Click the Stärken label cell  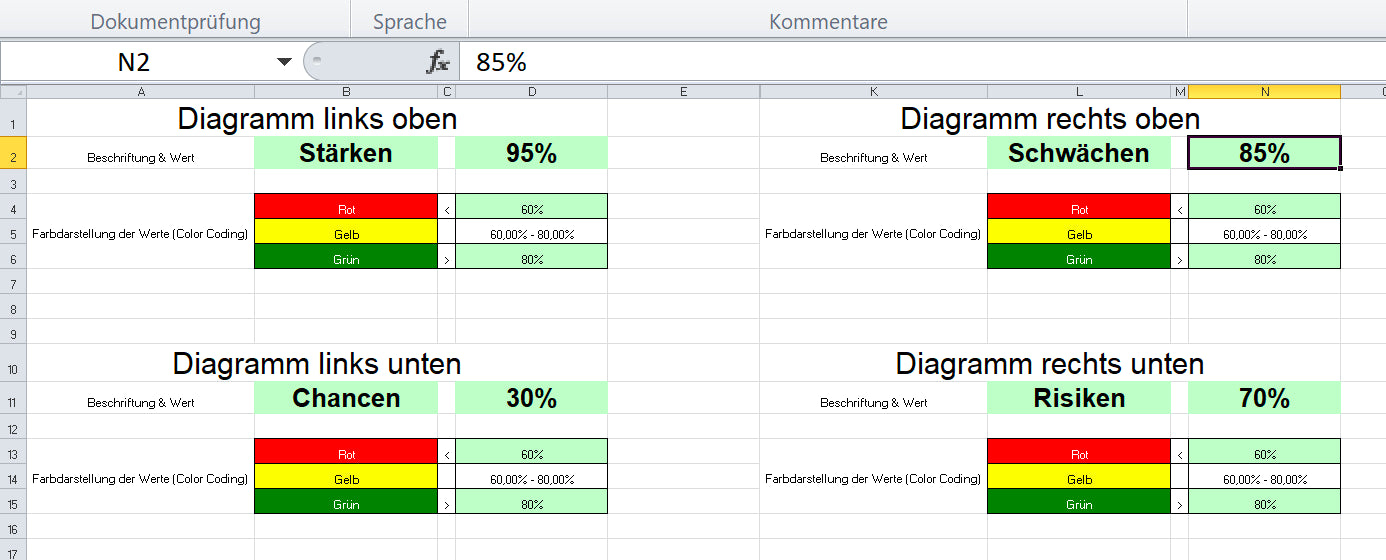click(x=346, y=153)
